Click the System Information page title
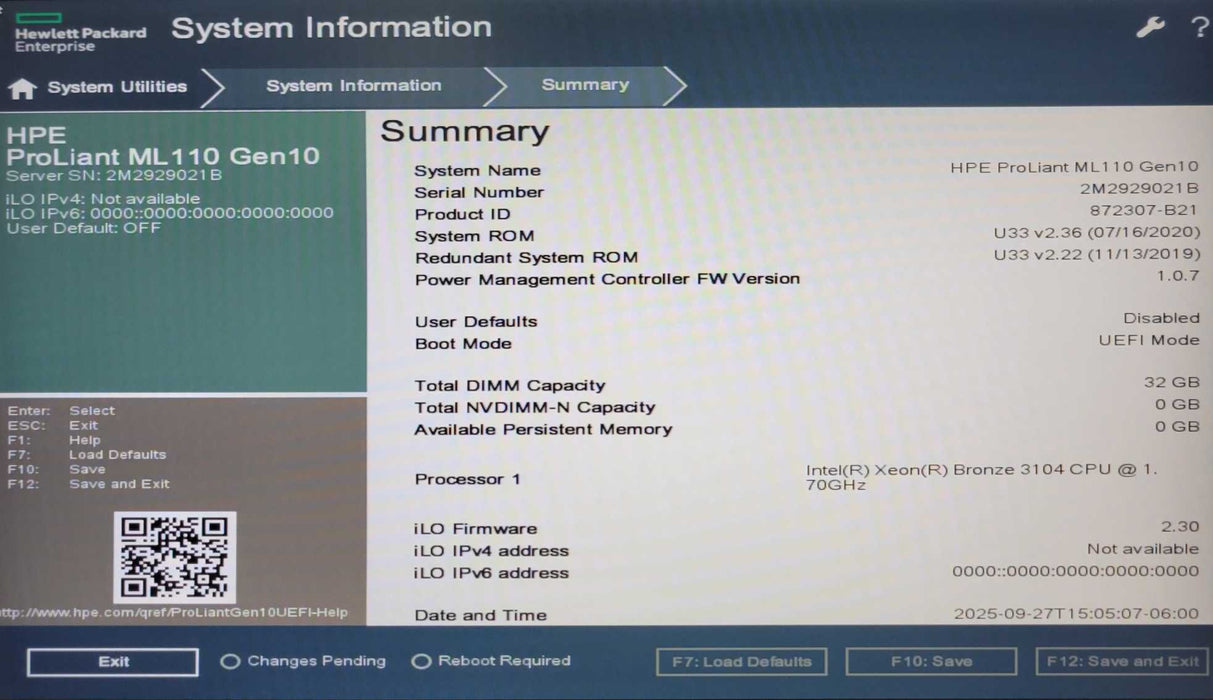1213x700 pixels. (331, 27)
